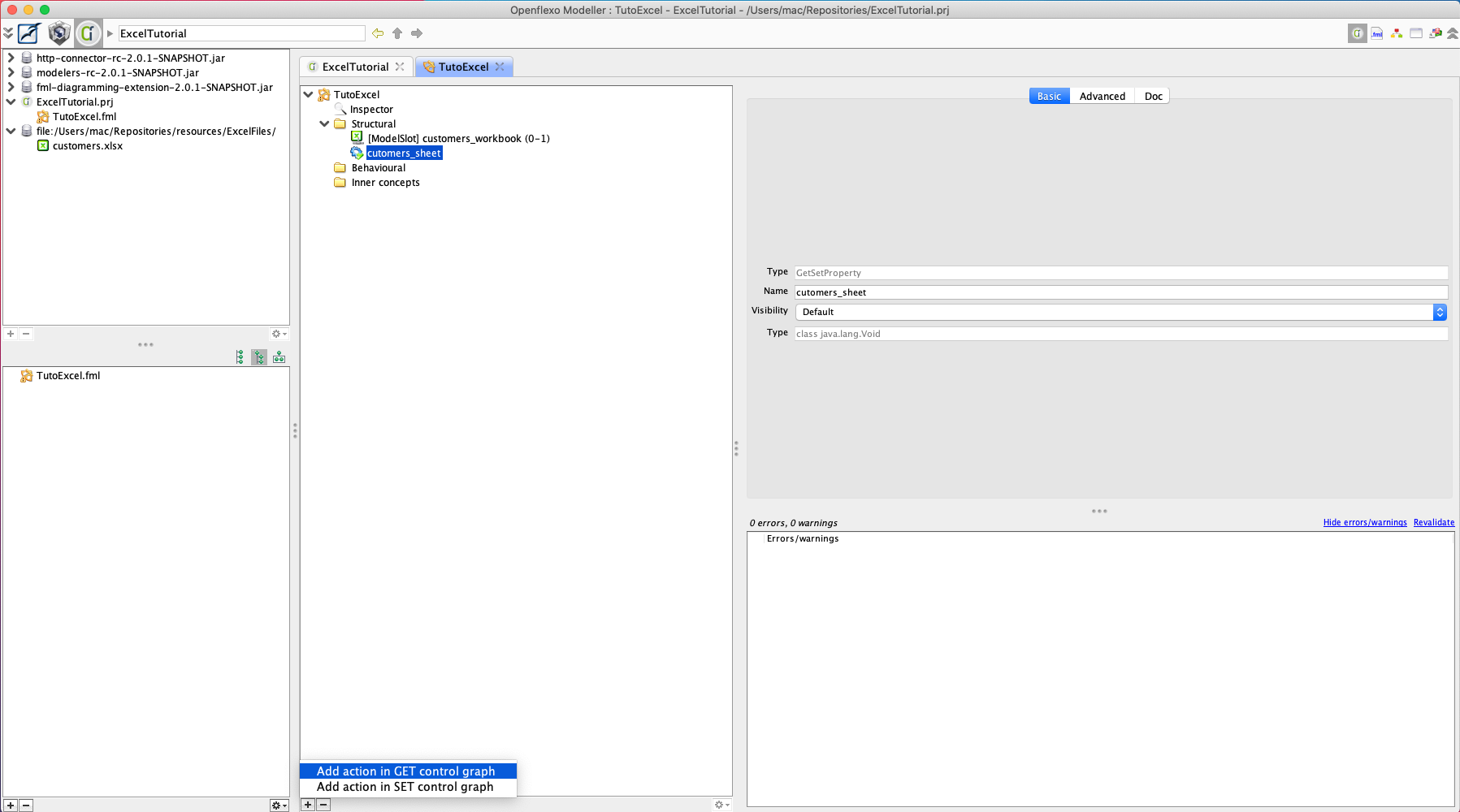The width and height of the screenshot is (1460, 812).
Task: Click the ExcelTutorial path text field
Action: 242,33
